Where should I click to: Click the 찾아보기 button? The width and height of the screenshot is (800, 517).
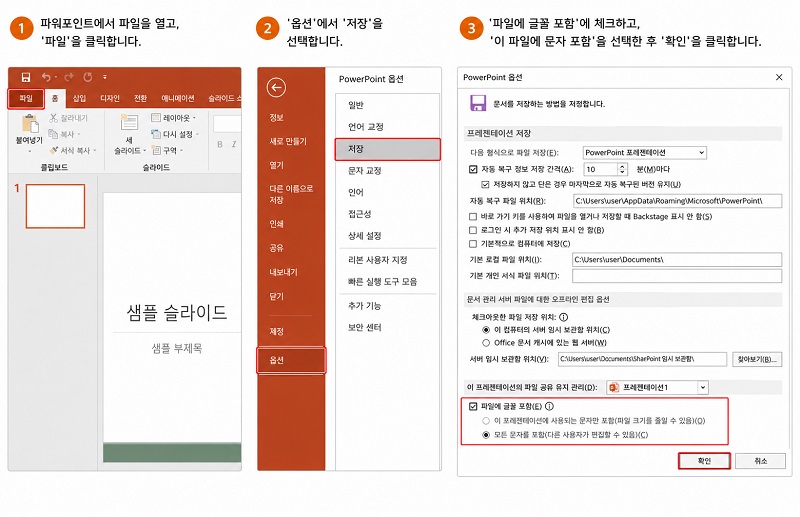757,359
